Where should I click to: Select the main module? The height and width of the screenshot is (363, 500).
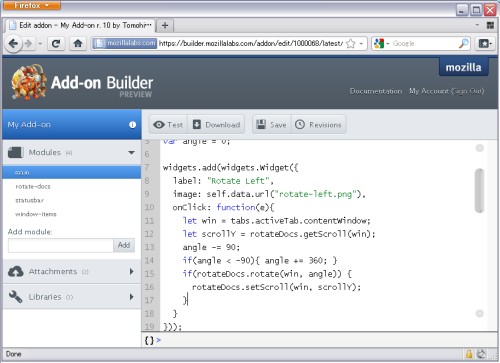click(x=71, y=172)
